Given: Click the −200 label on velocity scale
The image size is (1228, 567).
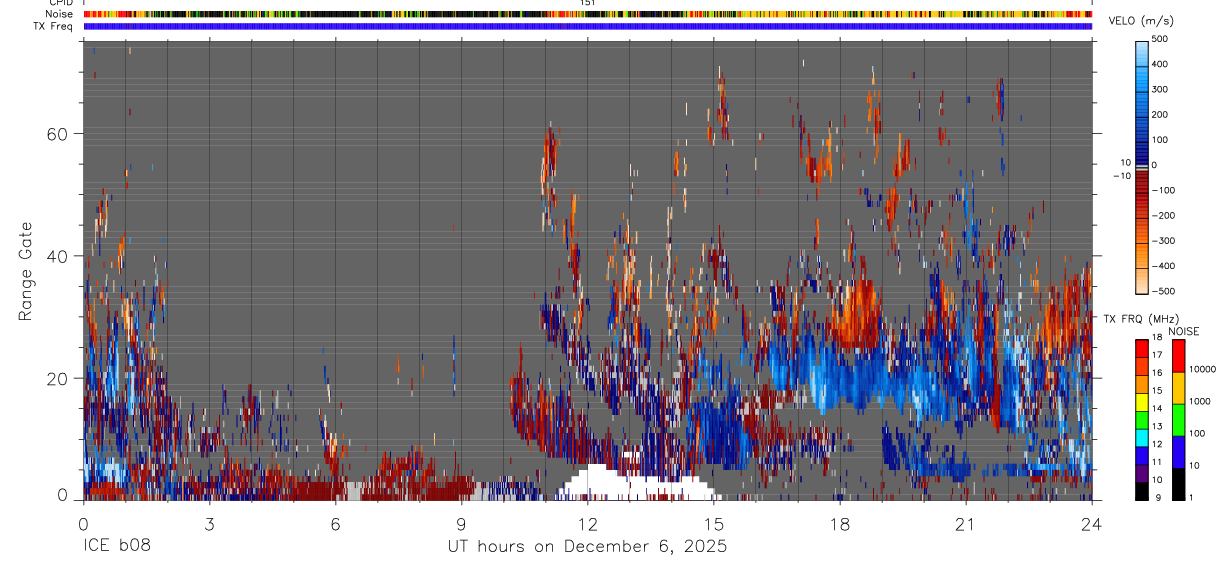Looking at the screenshot, I should pyautogui.click(x=1163, y=215).
